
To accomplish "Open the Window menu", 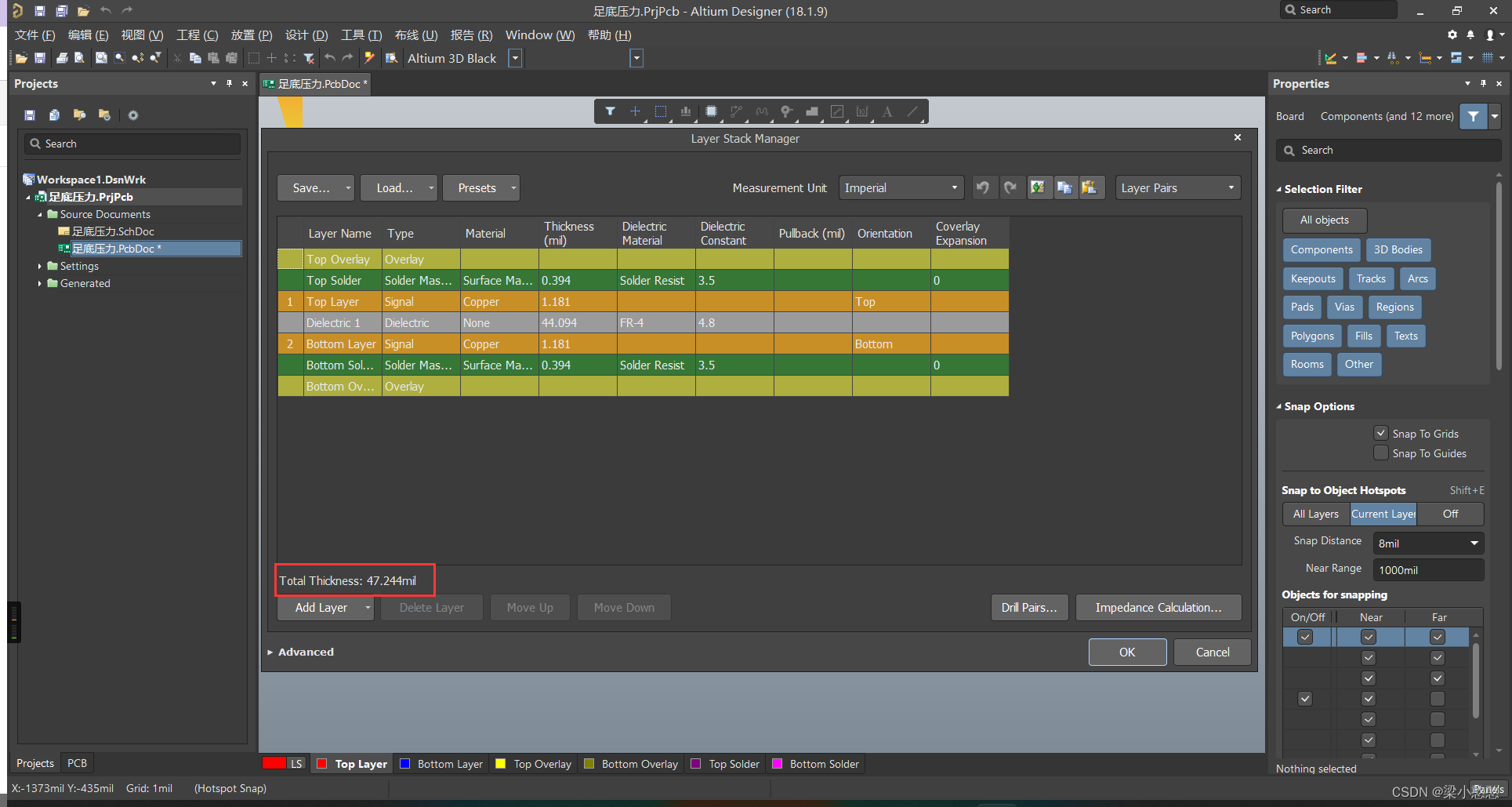I will (x=539, y=35).
